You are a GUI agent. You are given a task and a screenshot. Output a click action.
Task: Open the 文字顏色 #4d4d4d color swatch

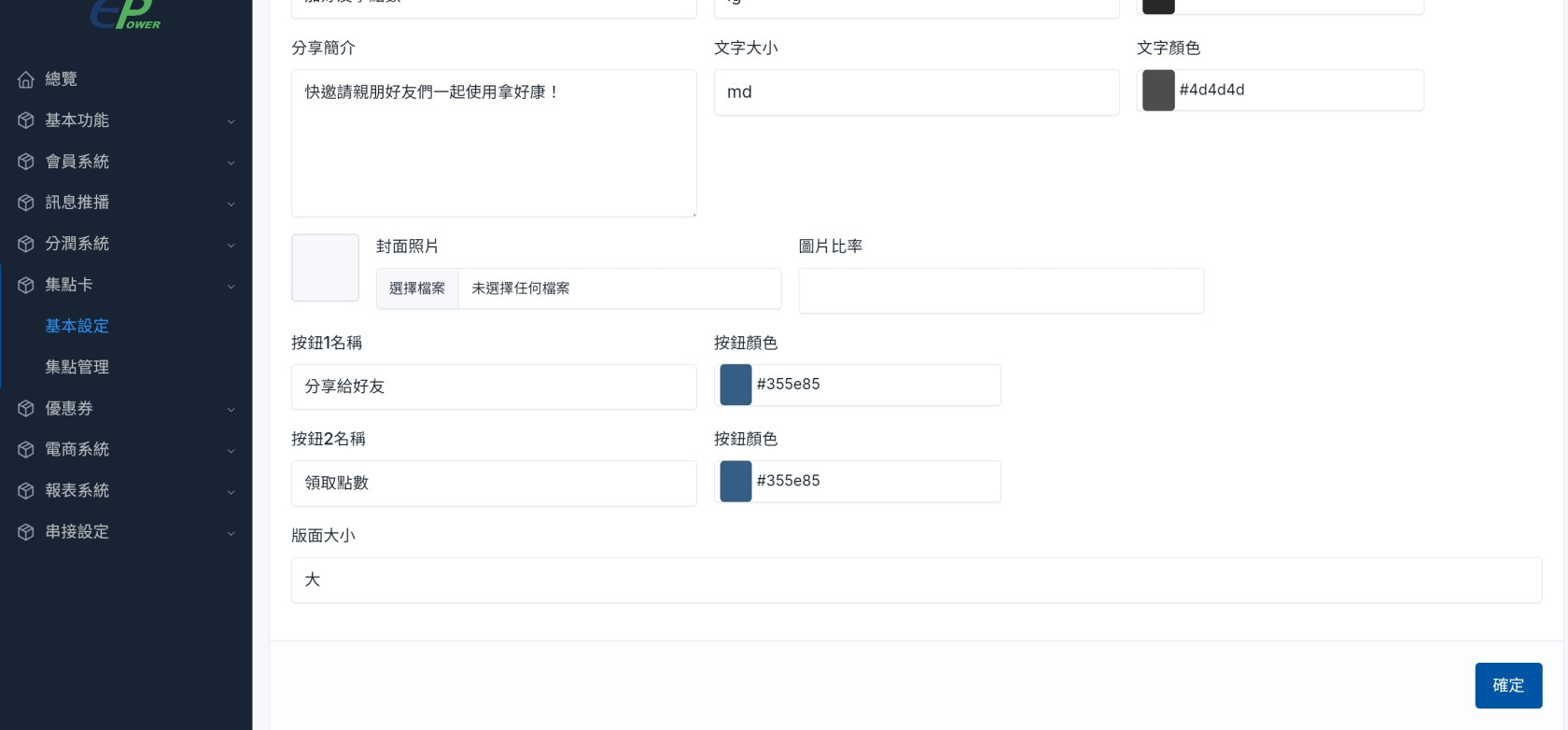point(1158,91)
